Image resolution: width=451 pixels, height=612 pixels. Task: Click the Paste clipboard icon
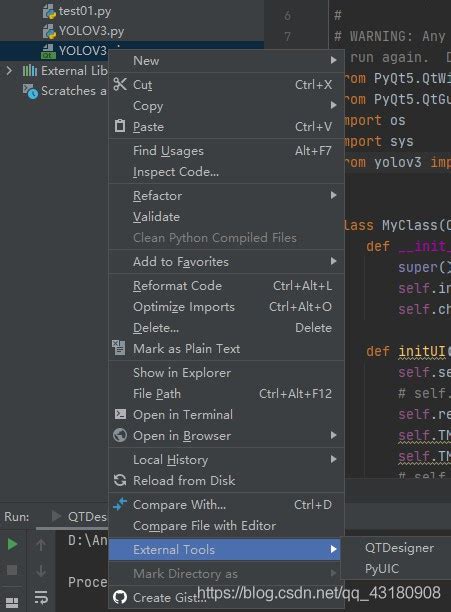pyautogui.click(x=120, y=126)
